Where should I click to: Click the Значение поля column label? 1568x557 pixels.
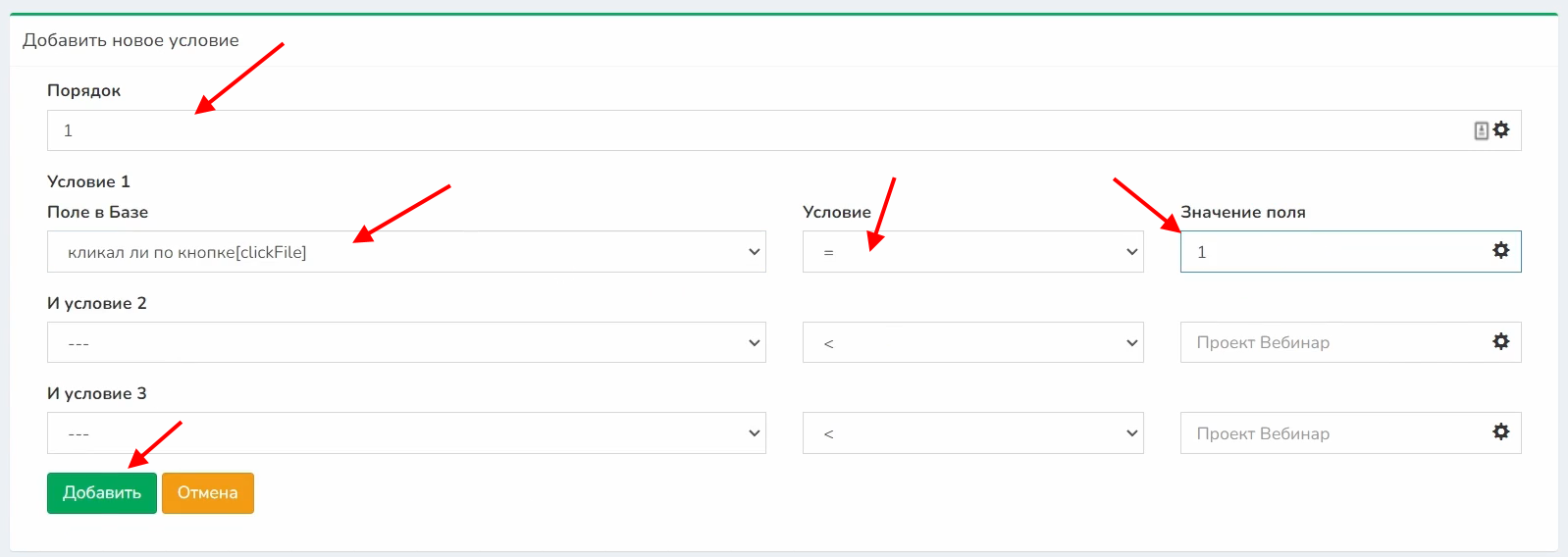1242,212
